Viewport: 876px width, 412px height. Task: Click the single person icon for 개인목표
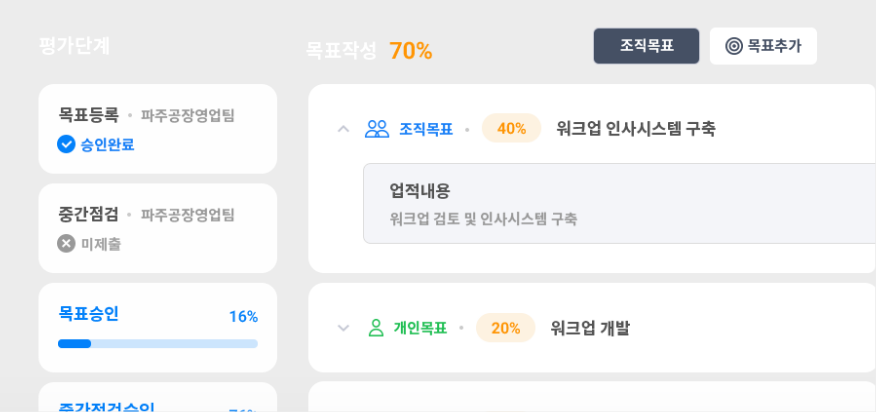coord(377,328)
